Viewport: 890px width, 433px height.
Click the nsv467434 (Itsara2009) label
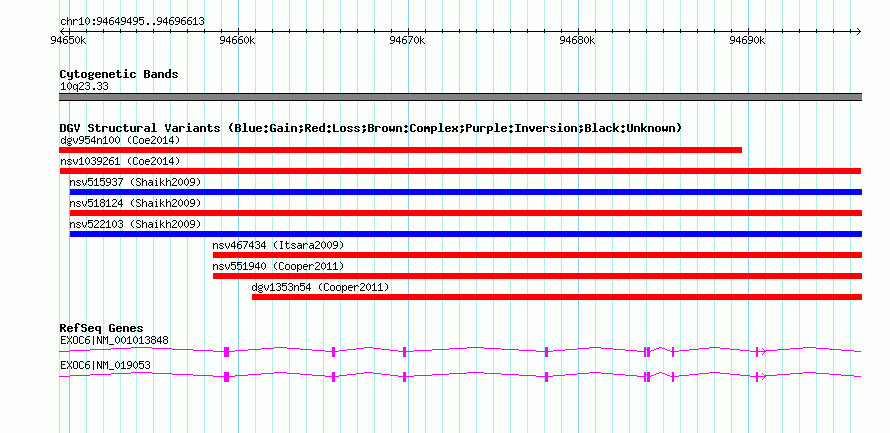click(278, 245)
